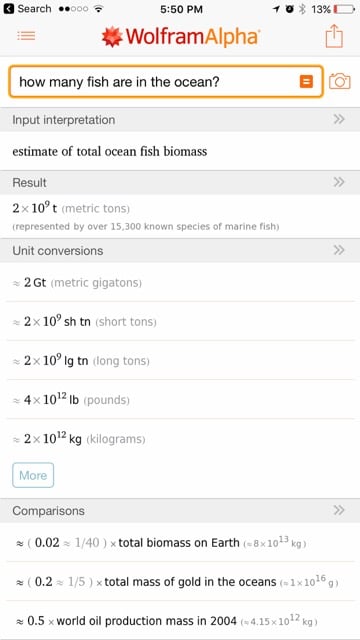
Task: Select the kilograms conversion row
Action: 180,439
